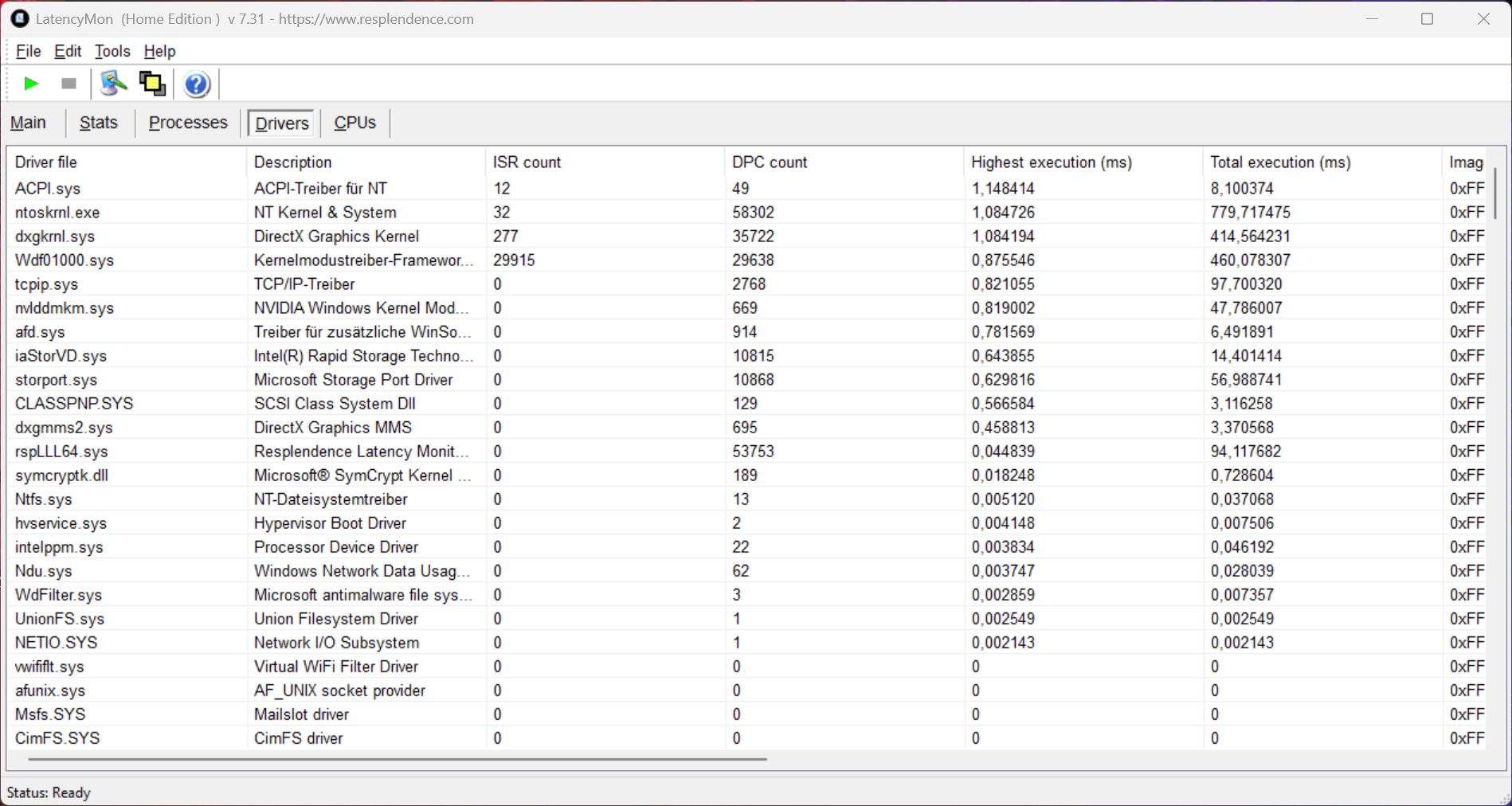The width and height of the screenshot is (1512, 806).
Task: Open the File menu
Action: pyautogui.click(x=28, y=51)
